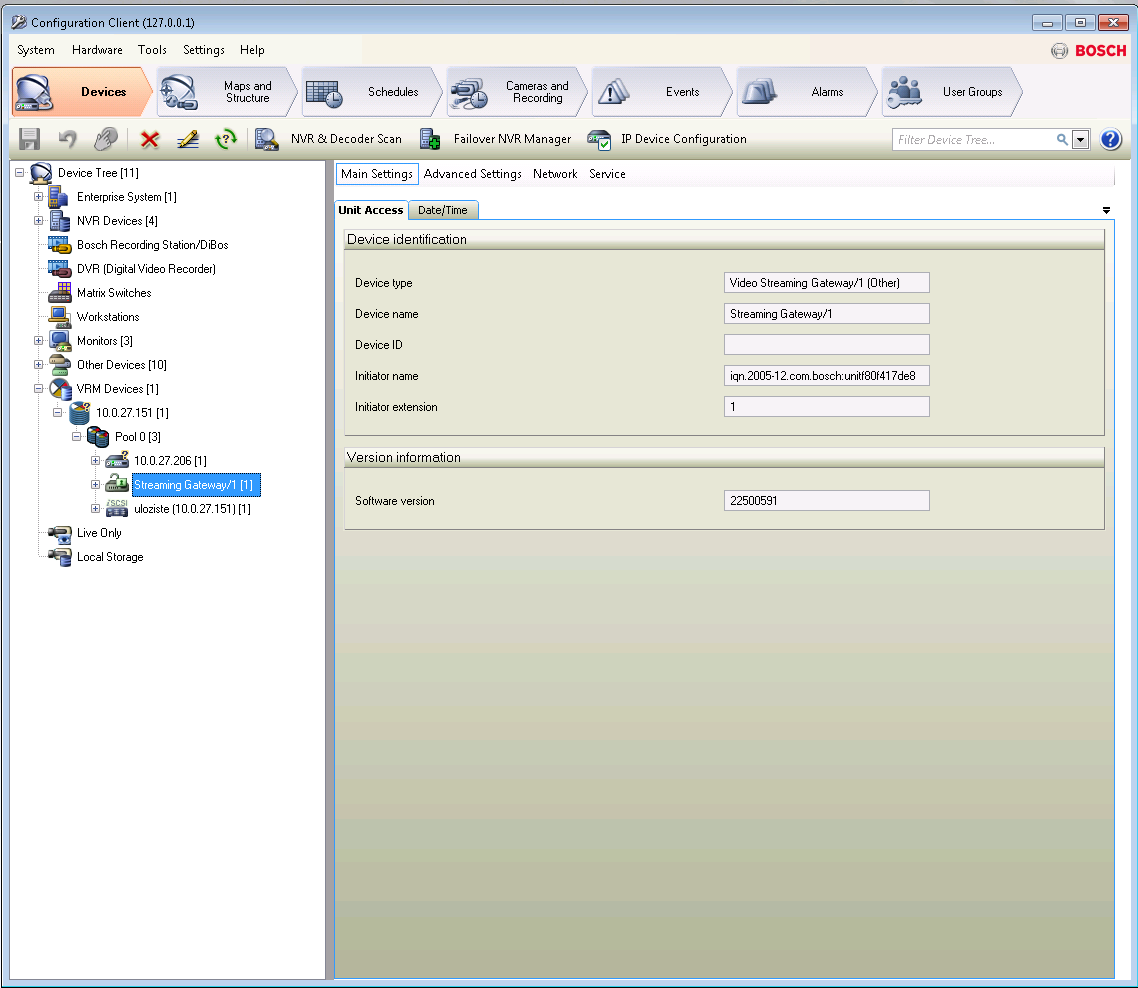Click the blue help question mark icon

[1110, 140]
